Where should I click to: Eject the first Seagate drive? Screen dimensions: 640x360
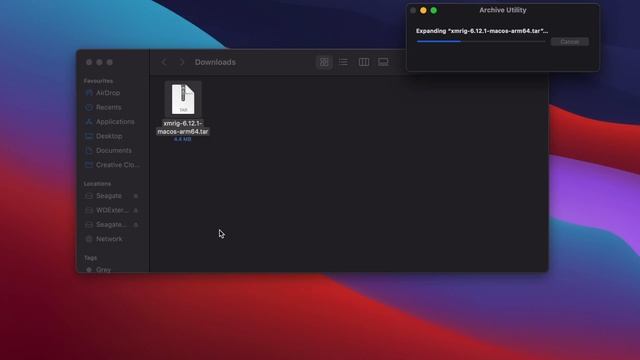click(136, 196)
